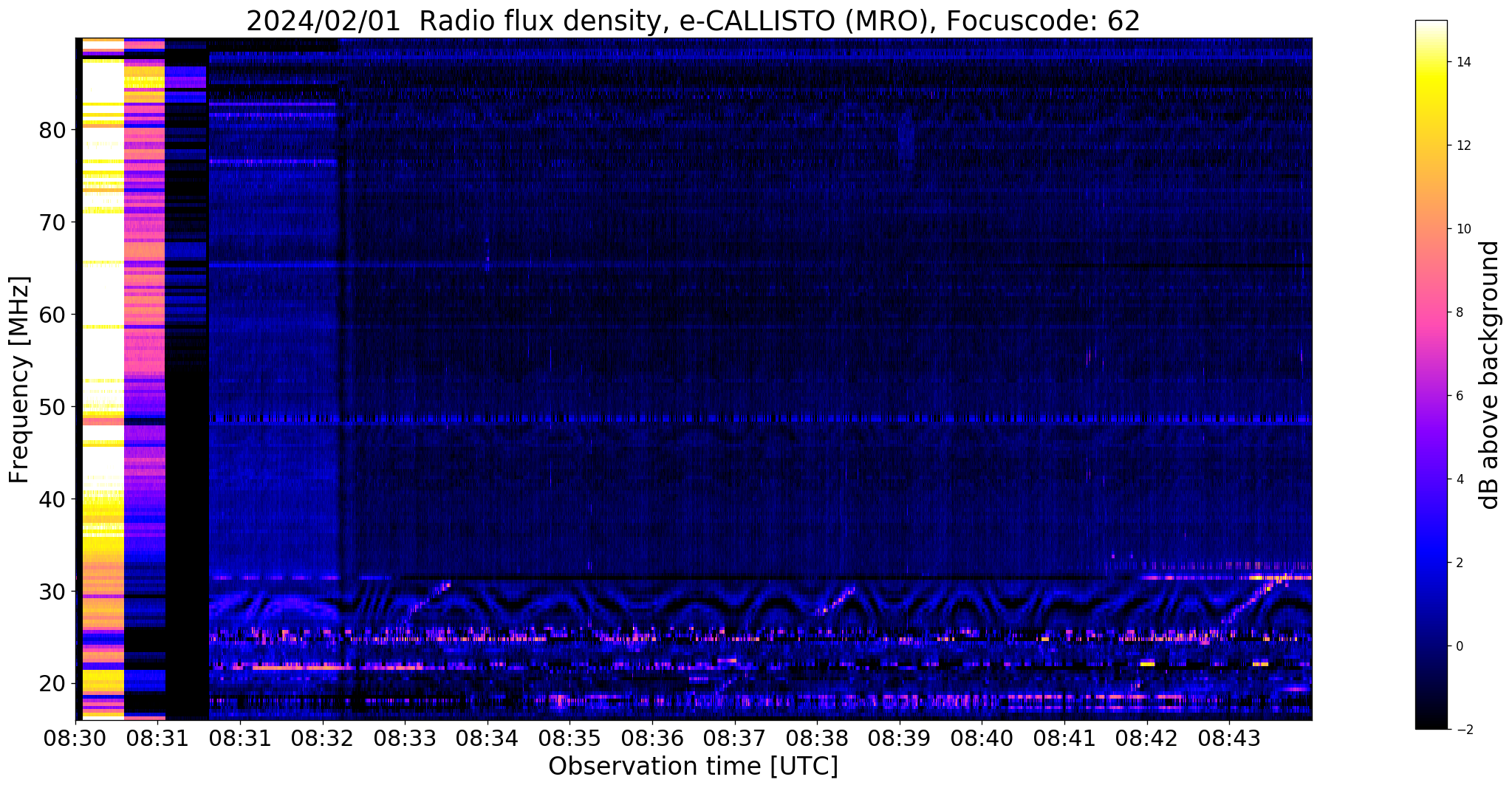
Task: Click the frequency axis tick label 70
Action: [53, 222]
